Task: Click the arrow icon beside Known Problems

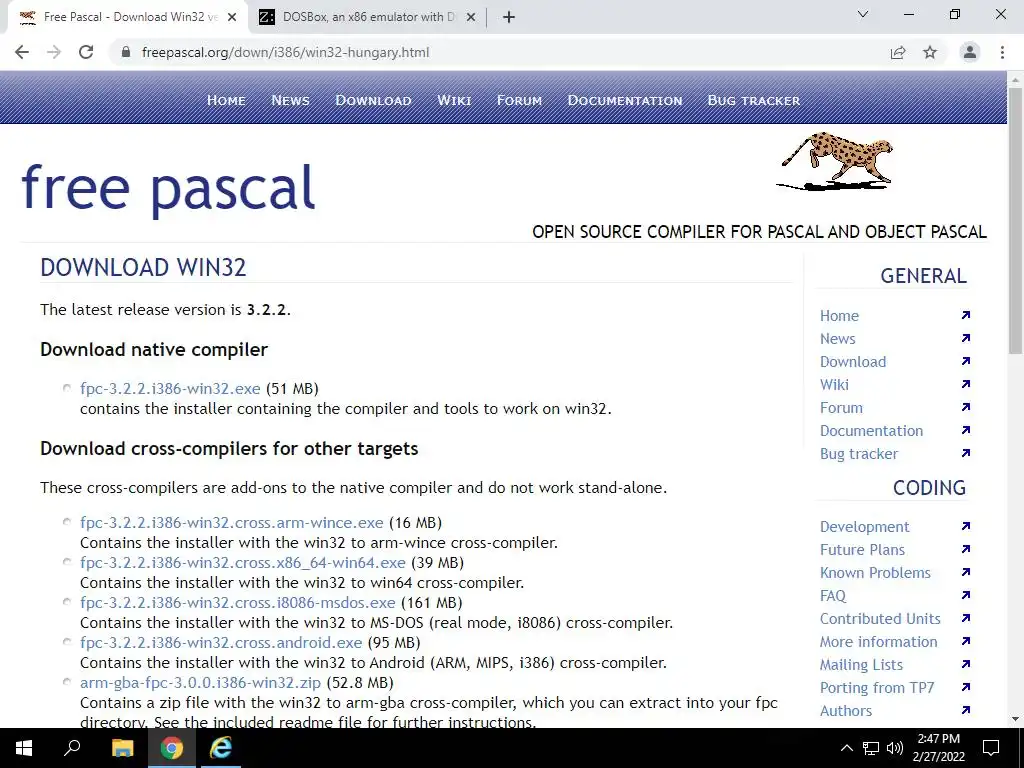Action: coord(966,572)
